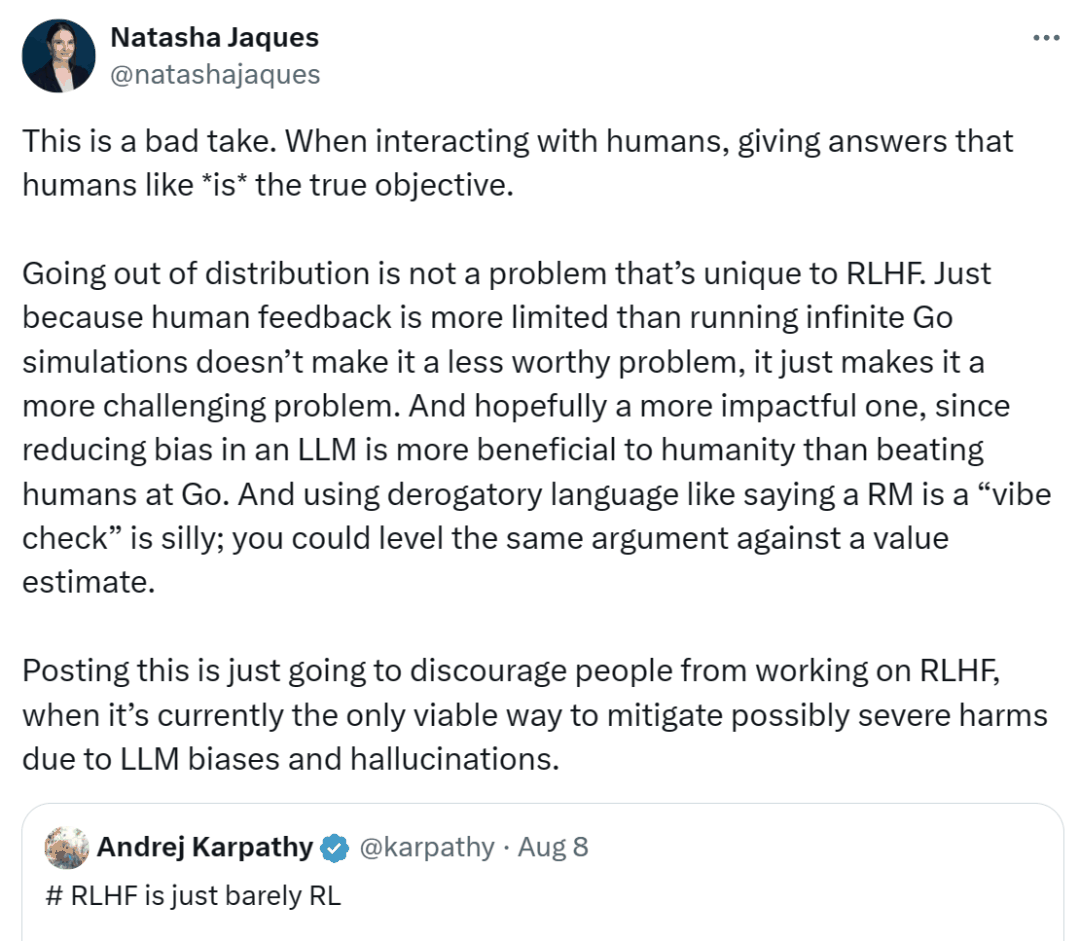This screenshot has width=1080, height=941.
Task: Click the Aug 8 timestamp
Action: [x=553, y=848]
